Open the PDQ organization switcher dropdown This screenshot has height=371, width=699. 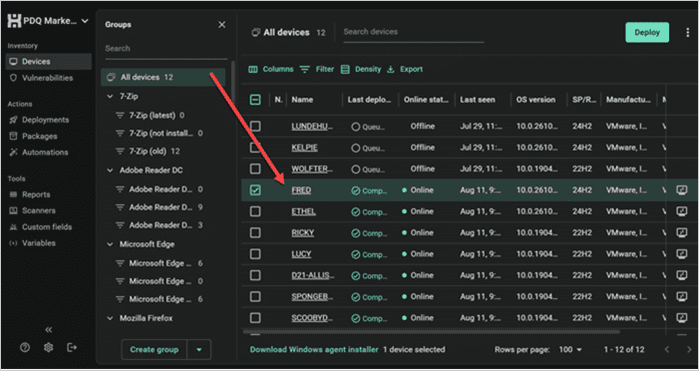48,21
